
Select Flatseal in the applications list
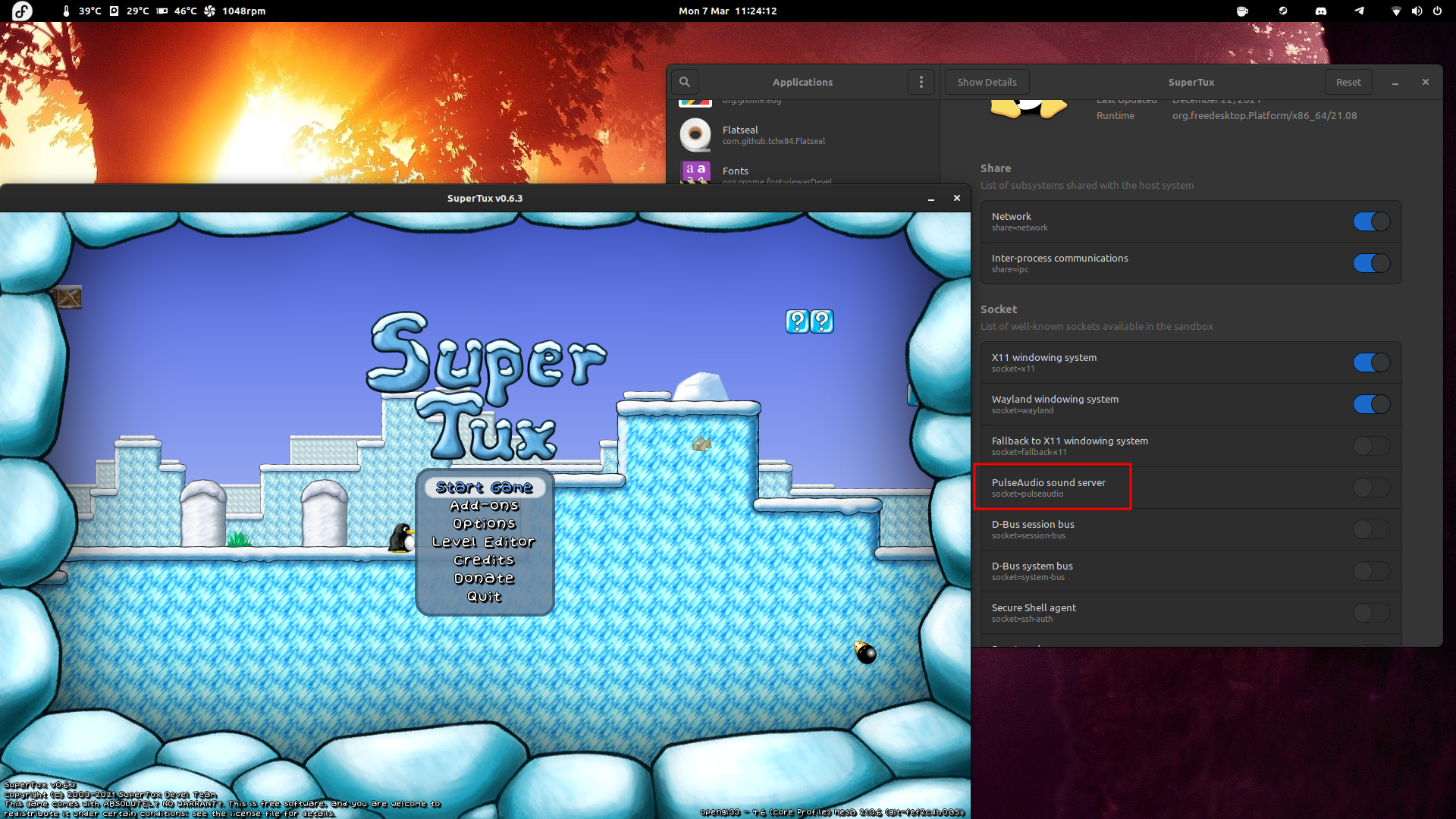coord(773,134)
